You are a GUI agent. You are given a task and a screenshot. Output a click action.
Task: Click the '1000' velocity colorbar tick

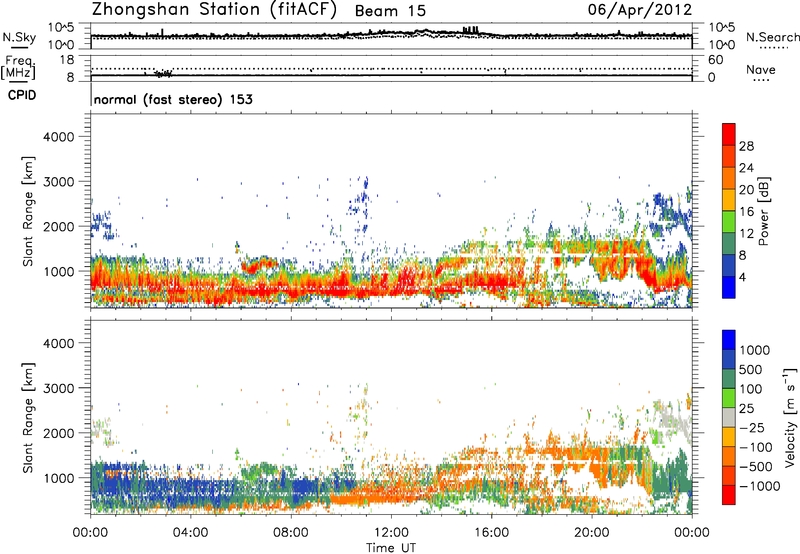(755, 350)
